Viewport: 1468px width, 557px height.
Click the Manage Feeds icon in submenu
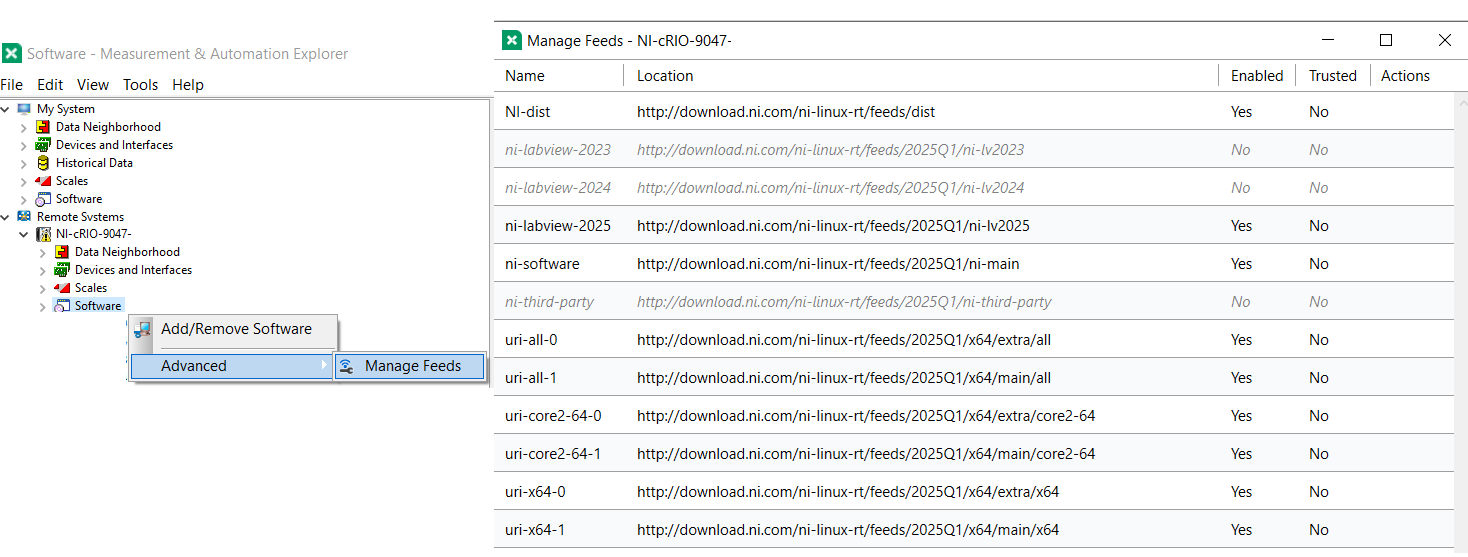(x=346, y=366)
